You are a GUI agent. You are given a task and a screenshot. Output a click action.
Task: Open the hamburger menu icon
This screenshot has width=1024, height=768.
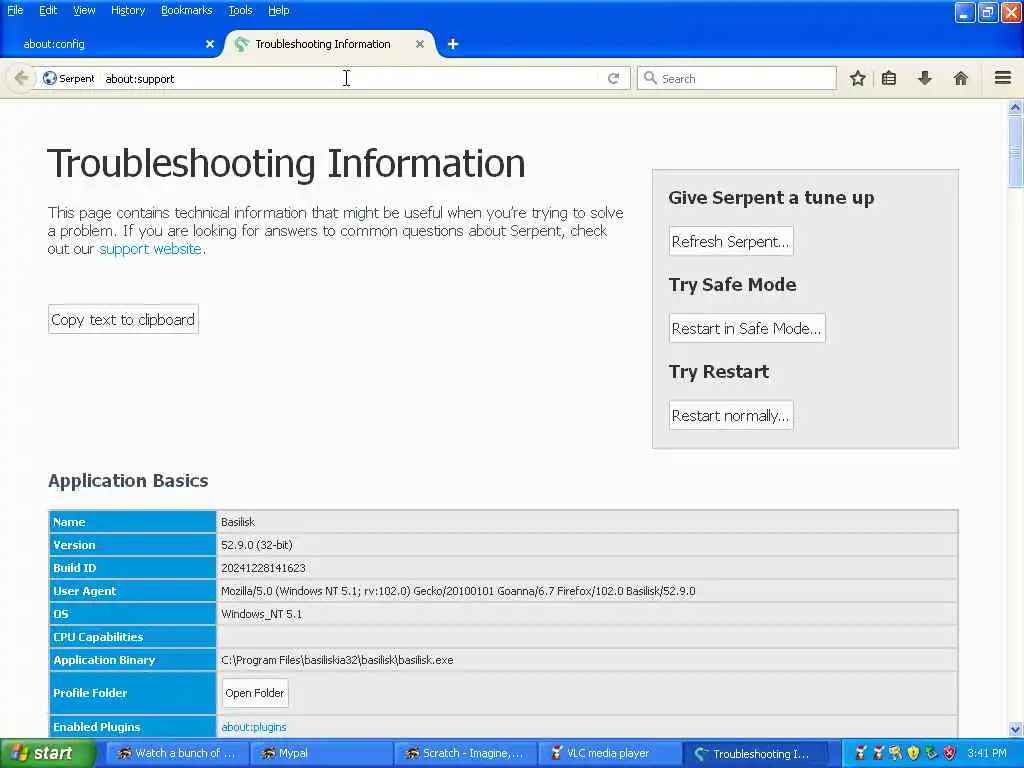1002,78
